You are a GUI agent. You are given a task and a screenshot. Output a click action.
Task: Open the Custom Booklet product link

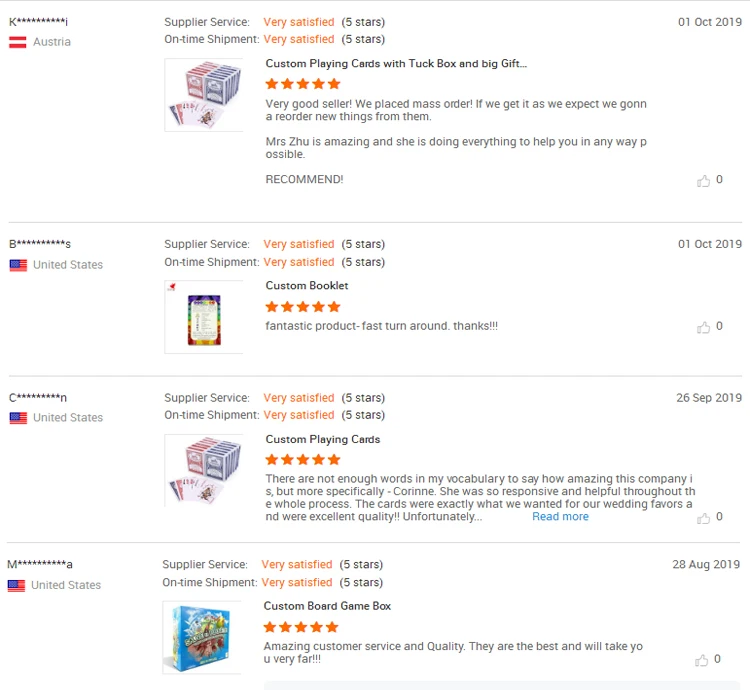[307, 286]
